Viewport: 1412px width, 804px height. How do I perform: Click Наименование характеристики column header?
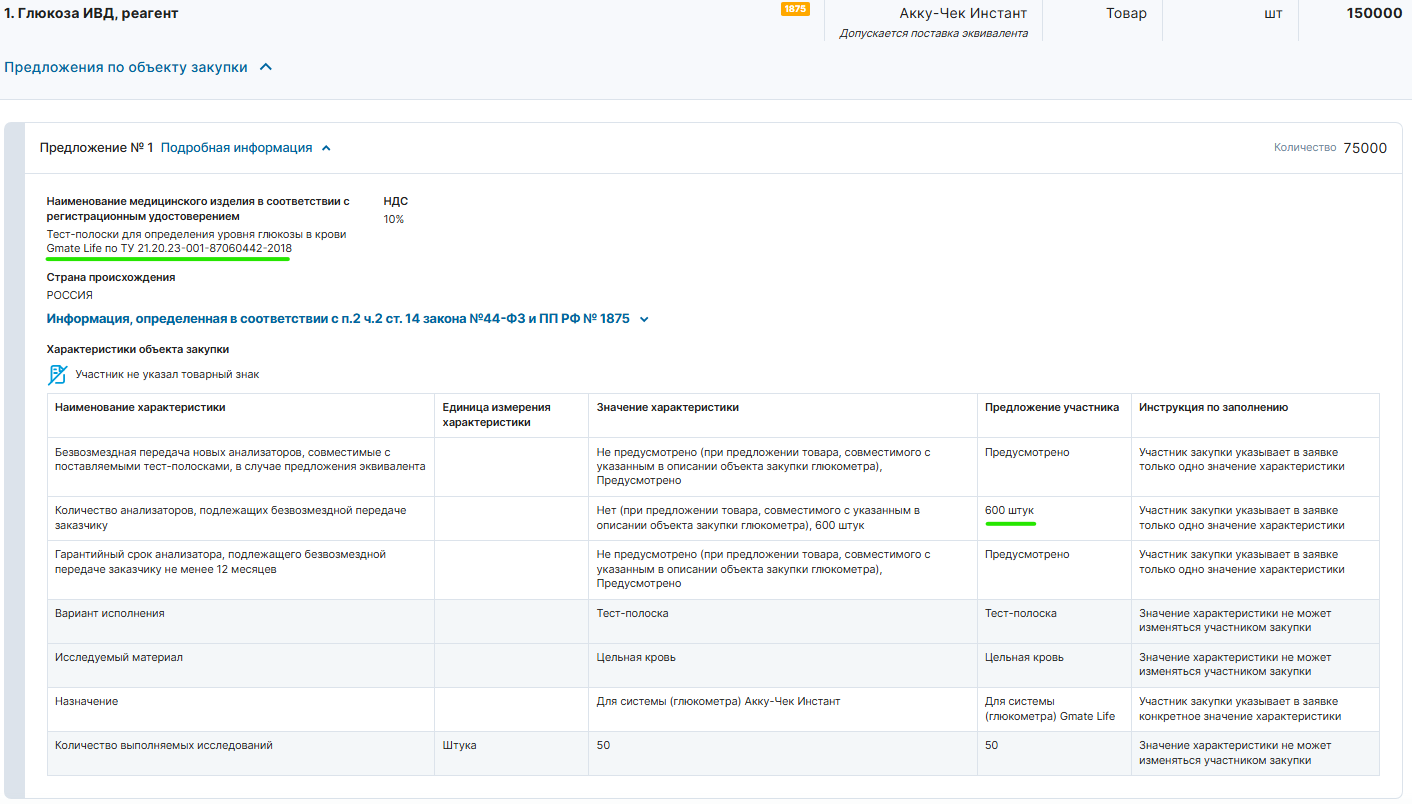coord(140,407)
